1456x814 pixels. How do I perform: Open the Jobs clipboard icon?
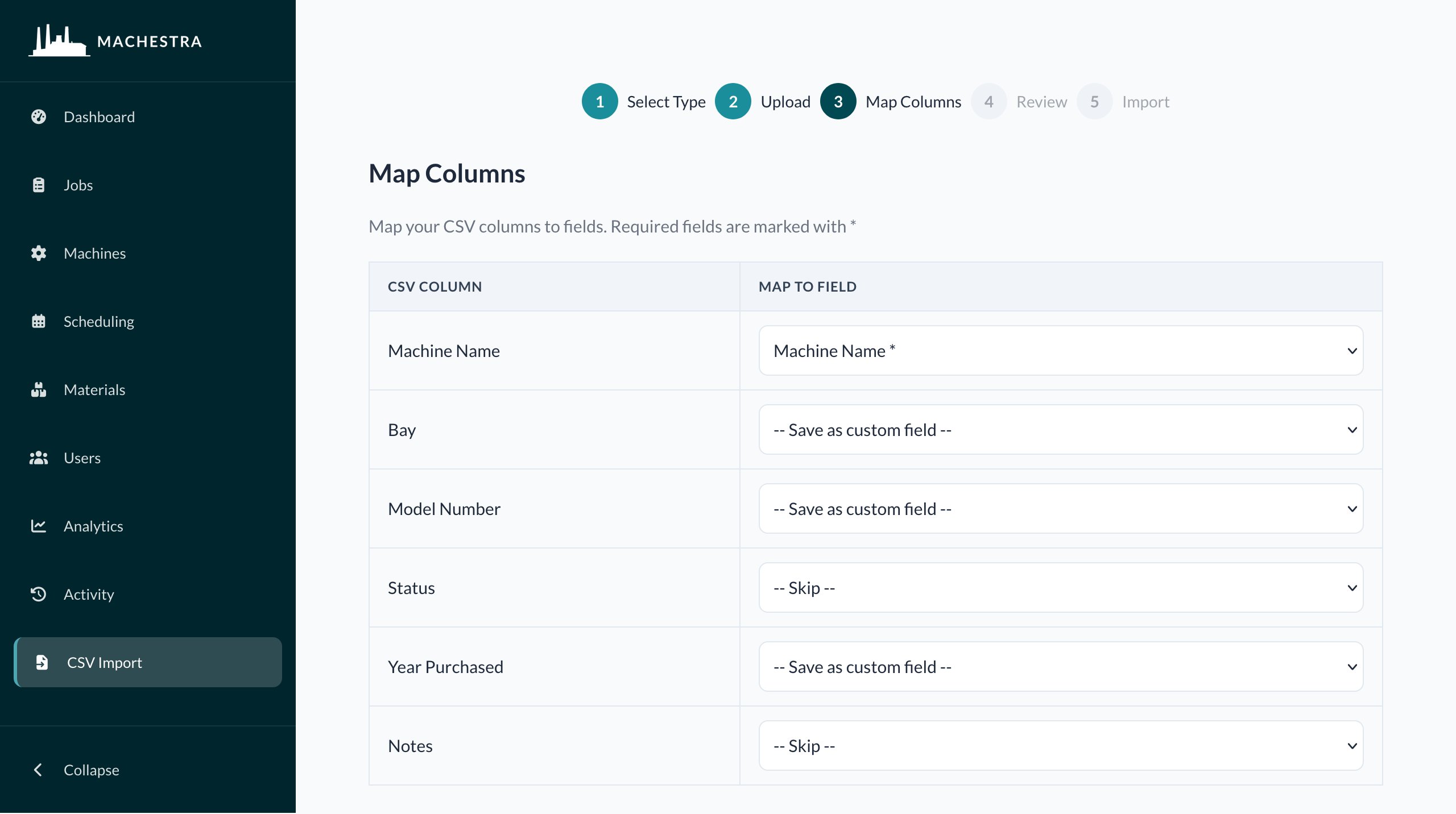click(39, 185)
